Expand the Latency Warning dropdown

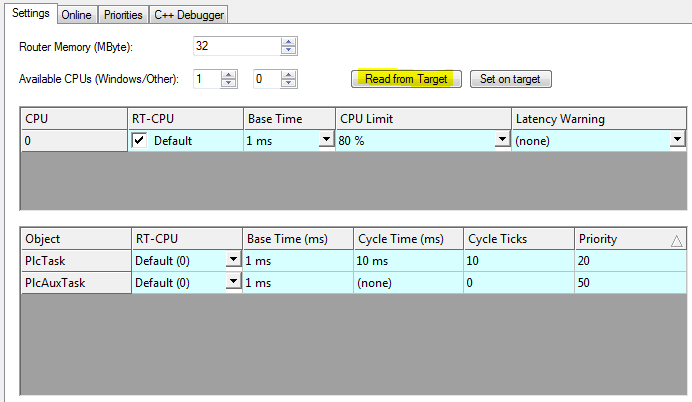(x=677, y=139)
